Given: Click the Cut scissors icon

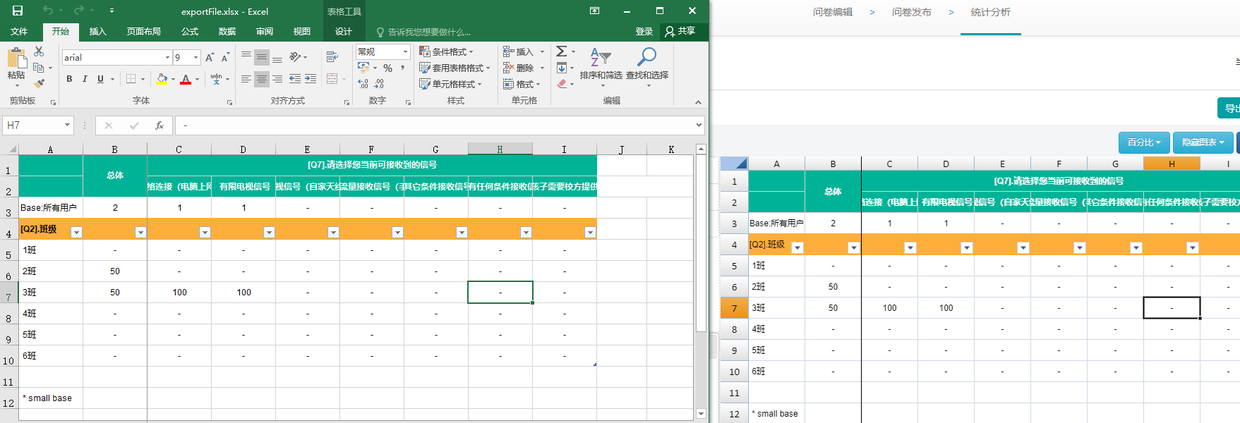Looking at the screenshot, I should (x=38, y=51).
